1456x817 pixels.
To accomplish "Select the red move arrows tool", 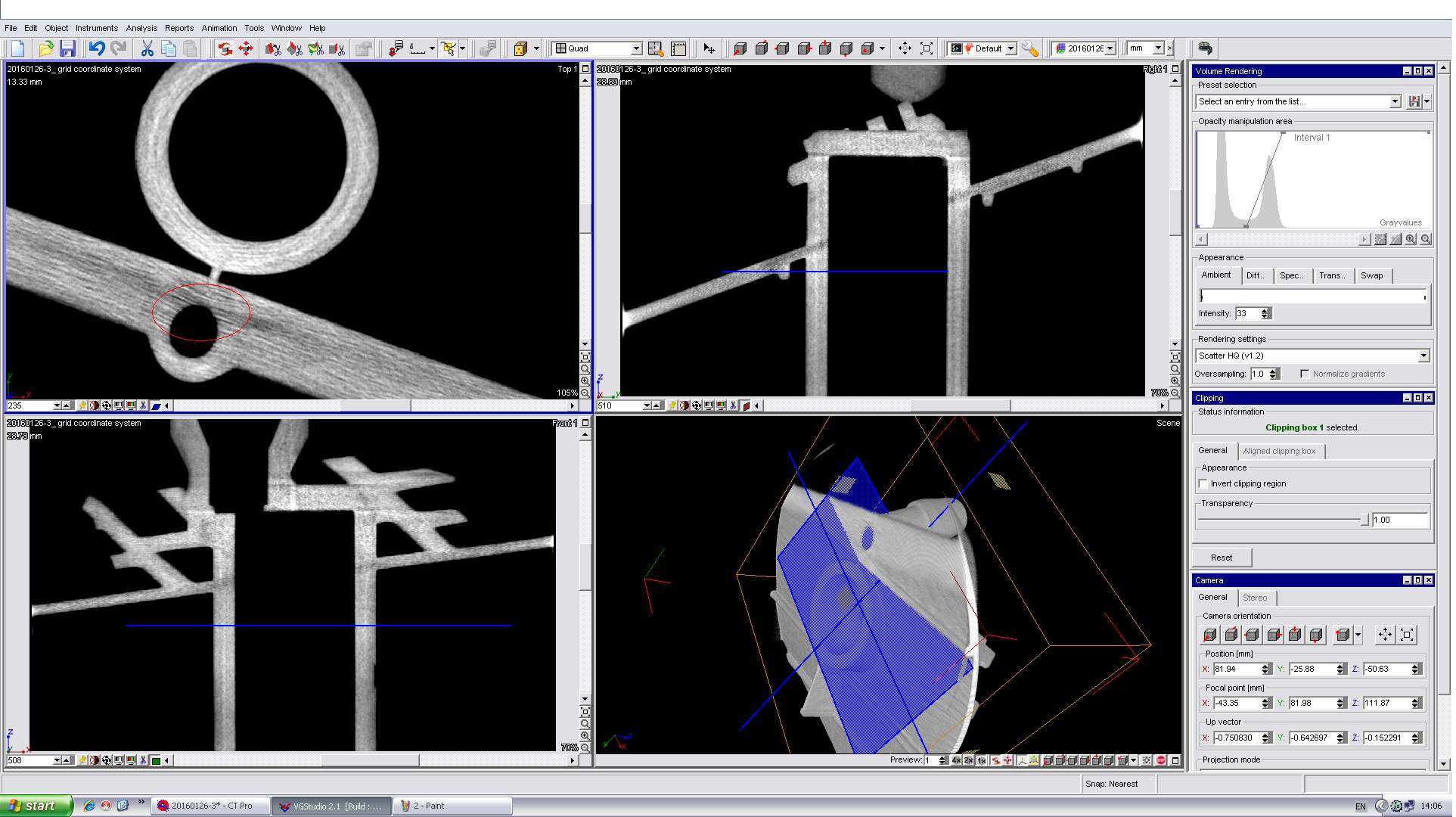I will (x=246, y=48).
